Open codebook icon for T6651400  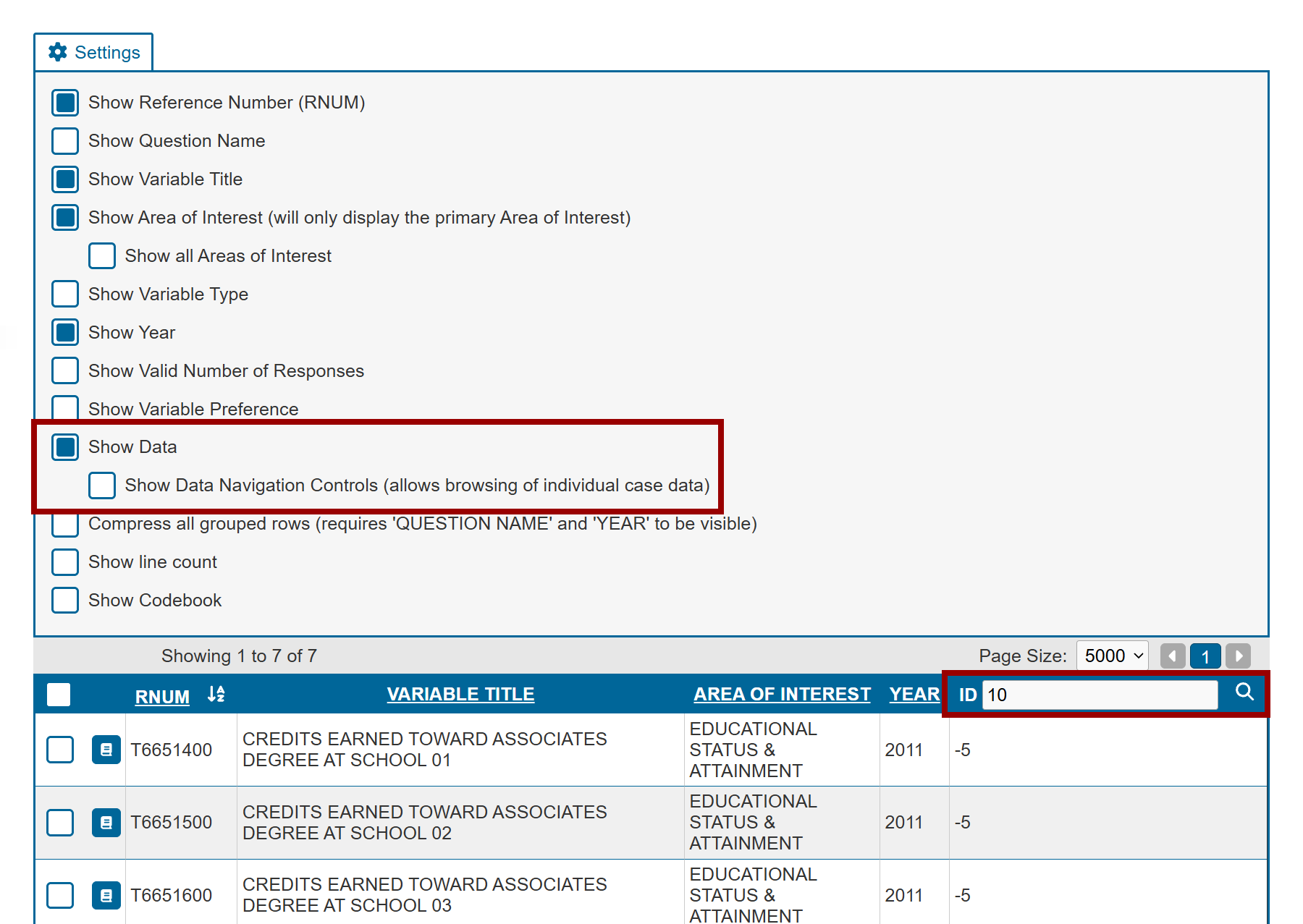(x=106, y=750)
